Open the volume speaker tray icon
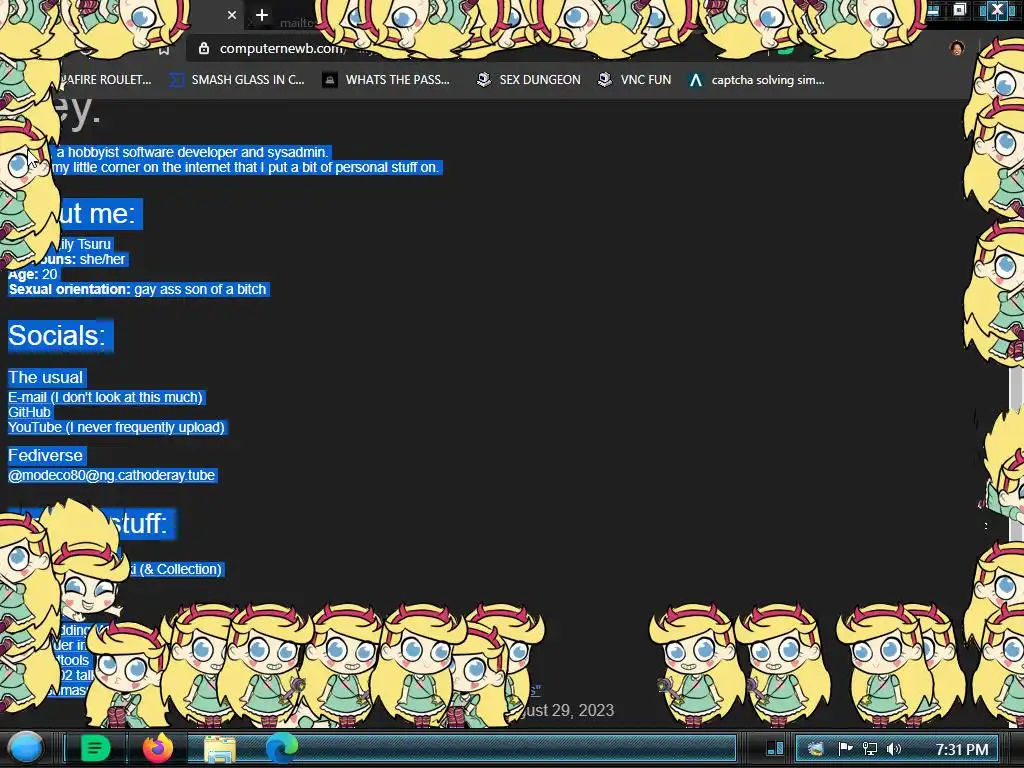This screenshot has height=768, width=1024. (x=894, y=749)
